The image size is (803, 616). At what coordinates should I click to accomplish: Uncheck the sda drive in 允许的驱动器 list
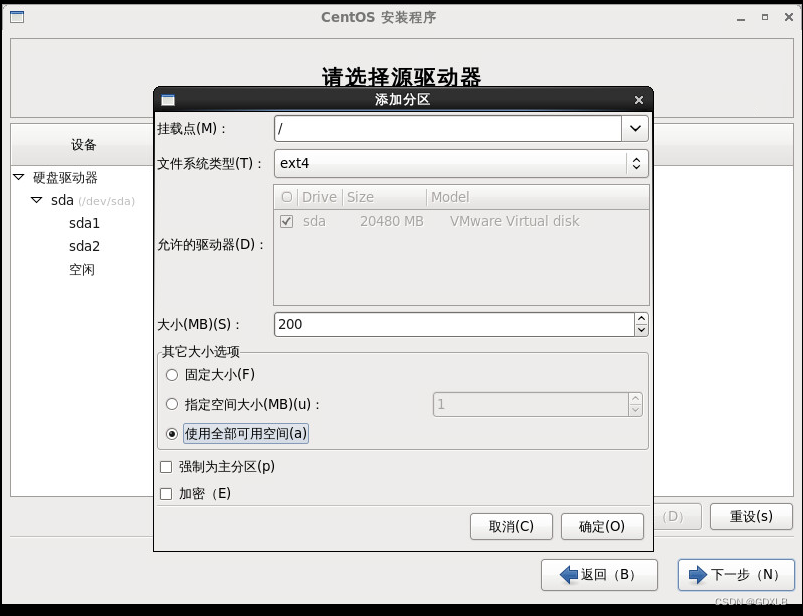(x=286, y=221)
